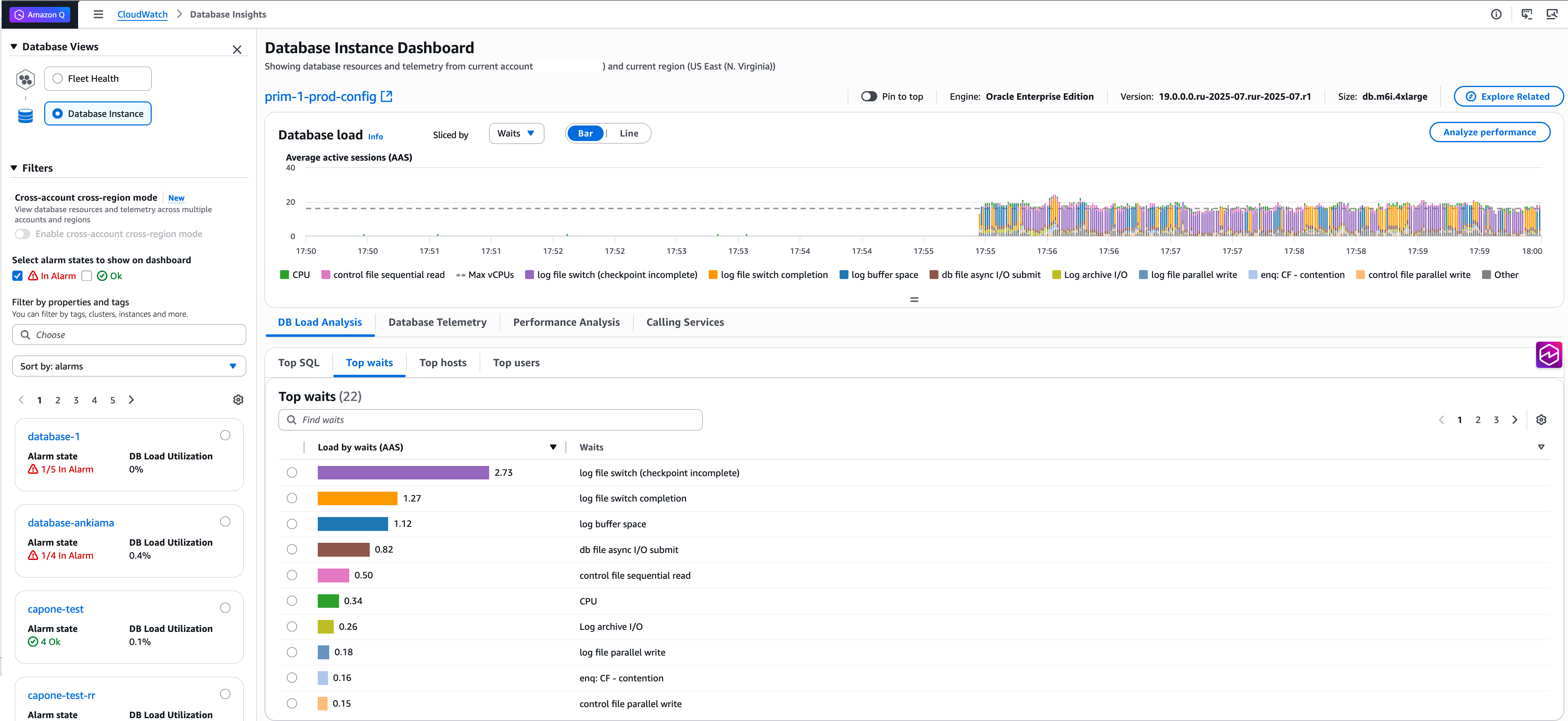
Task: Open the Top users tab
Action: coord(516,363)
